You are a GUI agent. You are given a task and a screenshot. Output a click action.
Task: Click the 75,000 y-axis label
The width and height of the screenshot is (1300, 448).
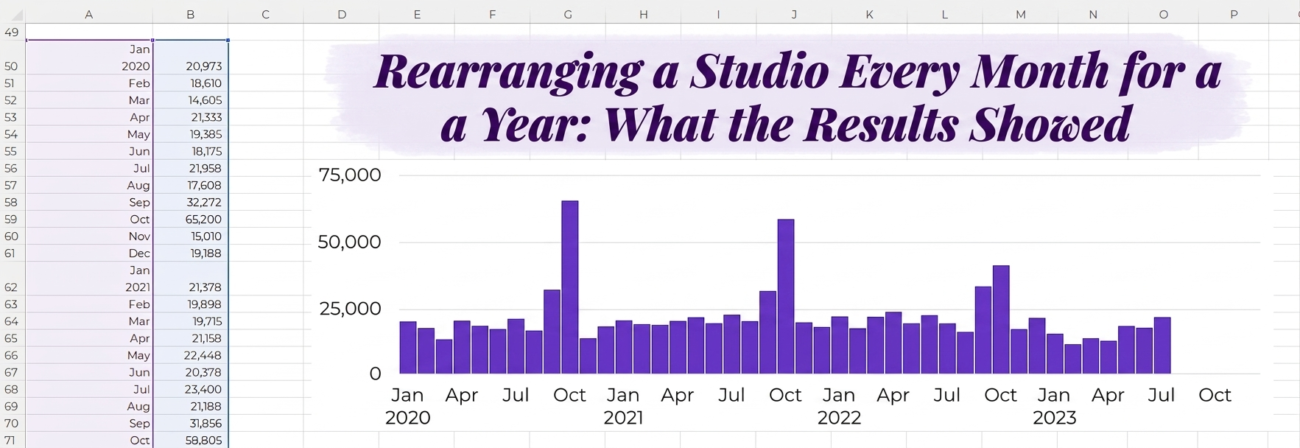[350, 176]
